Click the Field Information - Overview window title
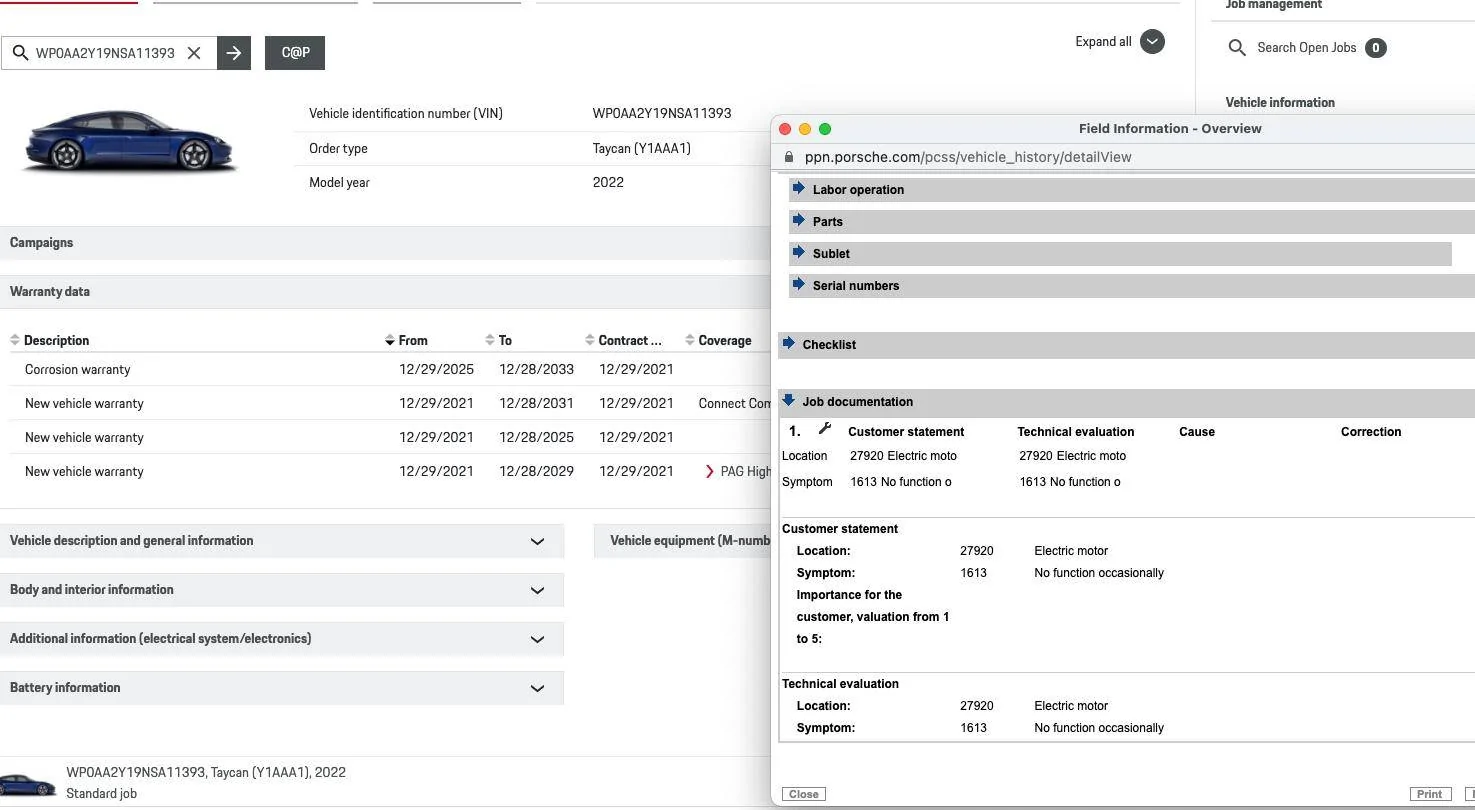1475x810 pixels. pyautogui.click(x=1170, y=129)
